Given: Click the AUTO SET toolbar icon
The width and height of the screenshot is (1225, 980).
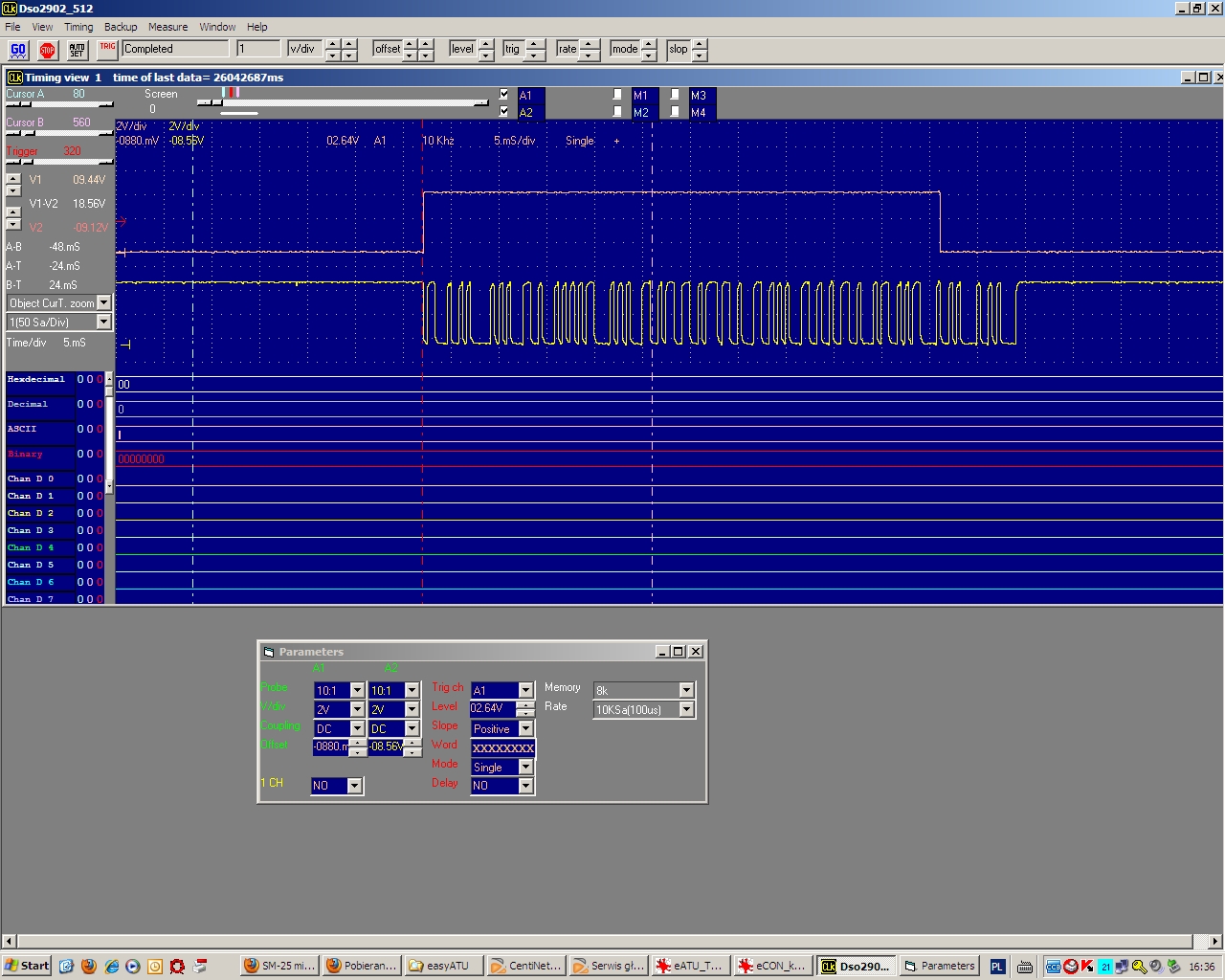Looking at the screenshot, I should 78,50.
